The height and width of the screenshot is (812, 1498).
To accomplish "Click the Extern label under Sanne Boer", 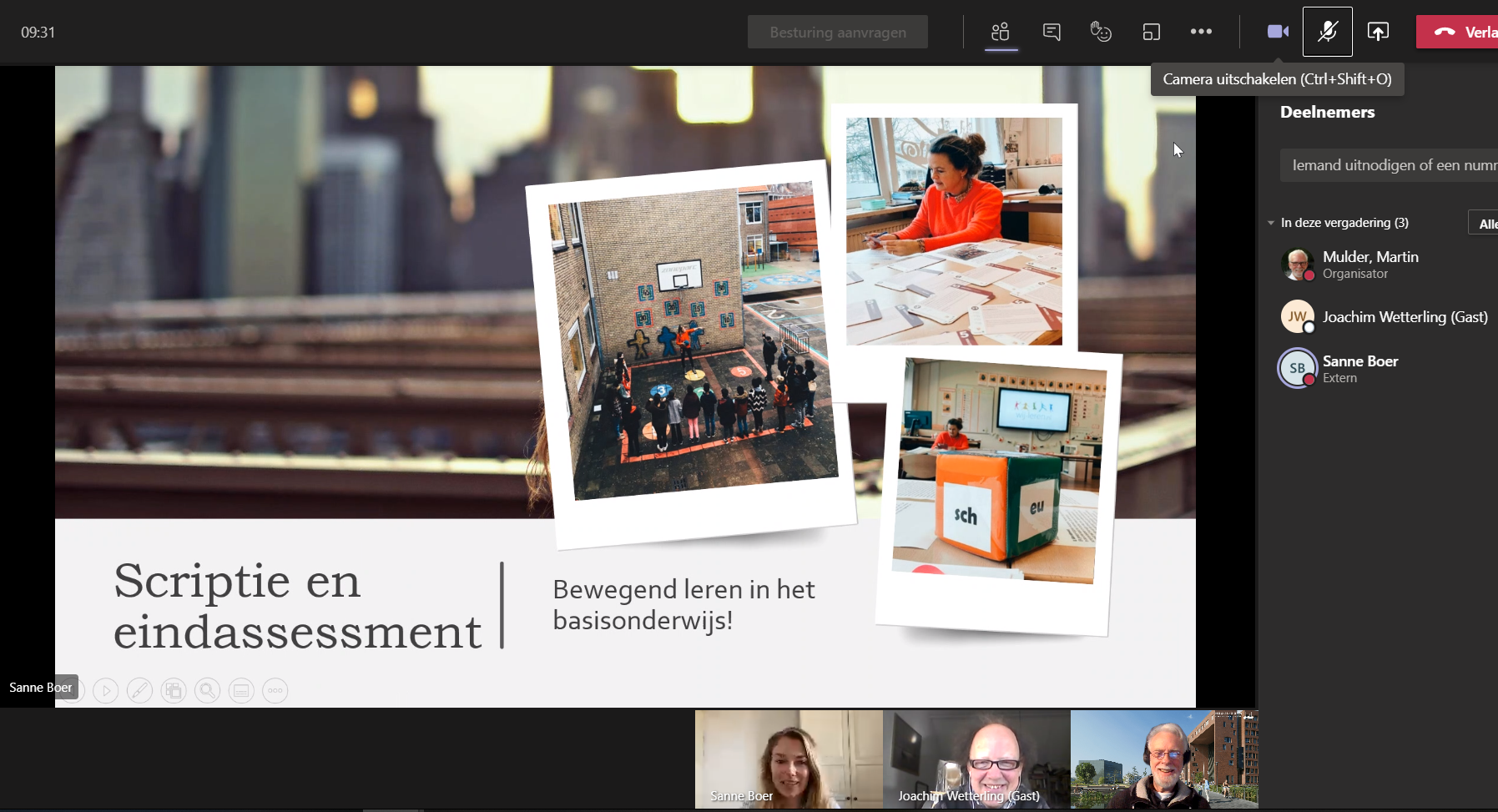I will pyautogui.click(x=1339, y=378).
